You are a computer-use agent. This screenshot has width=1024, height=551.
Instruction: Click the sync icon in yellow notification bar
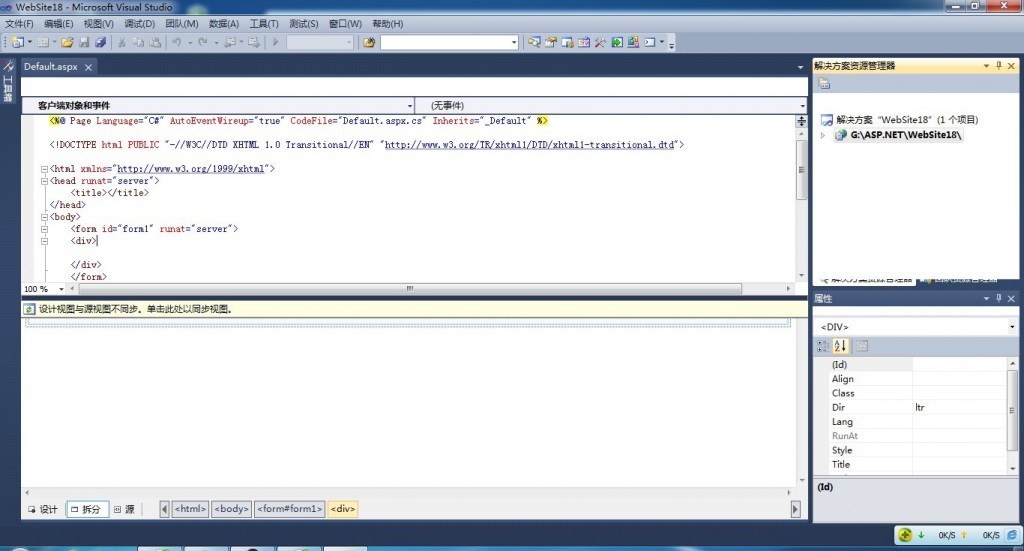pyautogui.click(x=29, y=309)
